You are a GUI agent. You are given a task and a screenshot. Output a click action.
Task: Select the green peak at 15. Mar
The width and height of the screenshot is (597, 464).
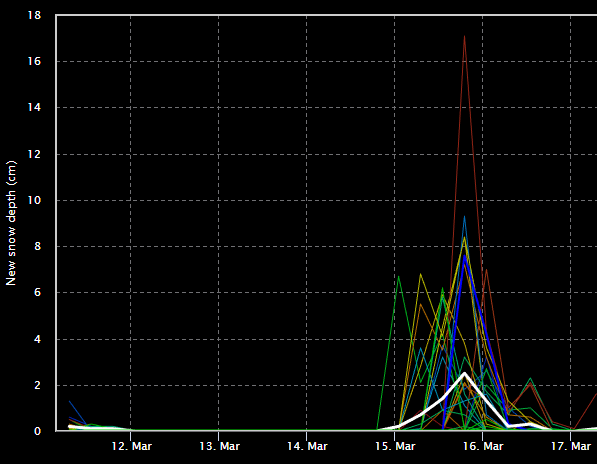pyautogui.click(x=398, y=276)
